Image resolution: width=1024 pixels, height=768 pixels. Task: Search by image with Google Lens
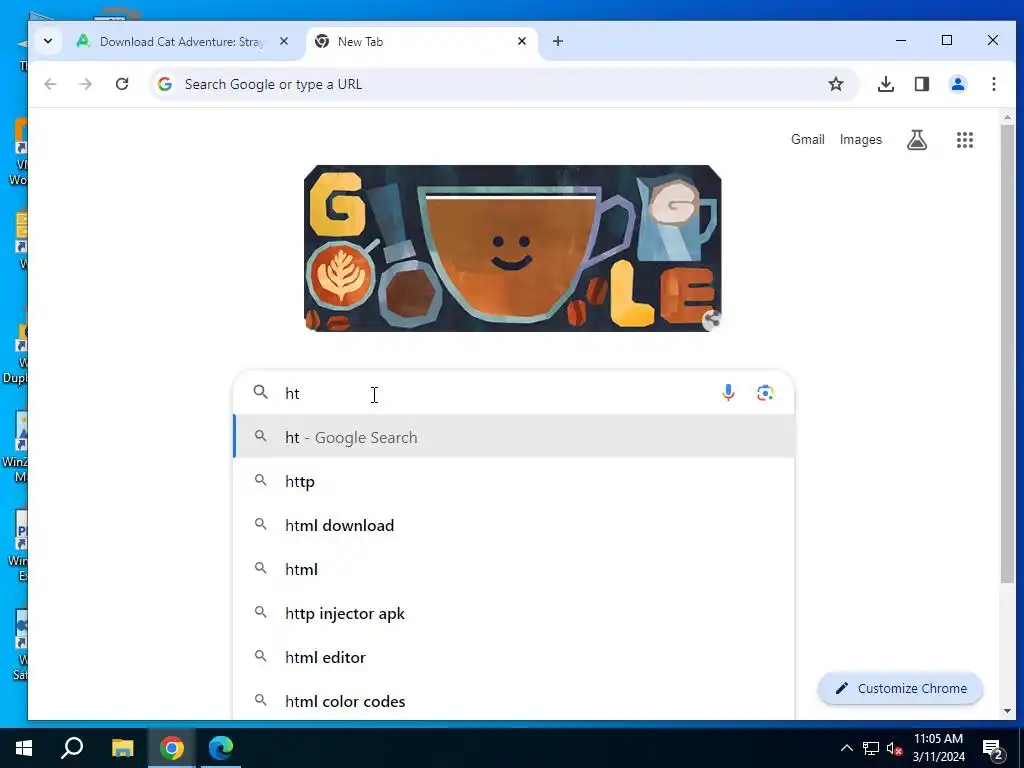pyautogui.click(x=765, y=392)
